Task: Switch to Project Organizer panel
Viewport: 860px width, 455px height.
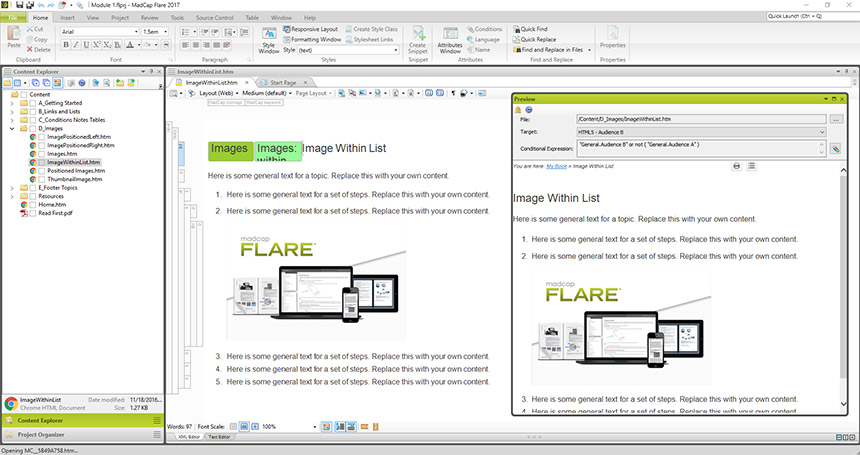Action: 82,435
